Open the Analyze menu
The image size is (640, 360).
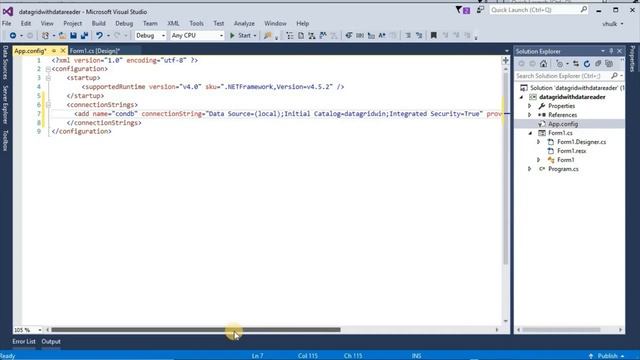coord(244,24)
